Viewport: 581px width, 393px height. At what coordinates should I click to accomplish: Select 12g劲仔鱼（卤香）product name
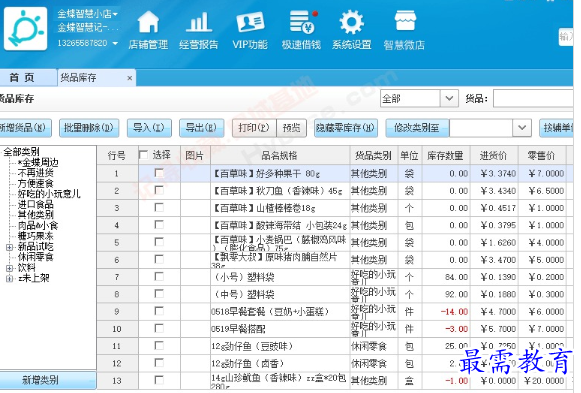(248, 364)
